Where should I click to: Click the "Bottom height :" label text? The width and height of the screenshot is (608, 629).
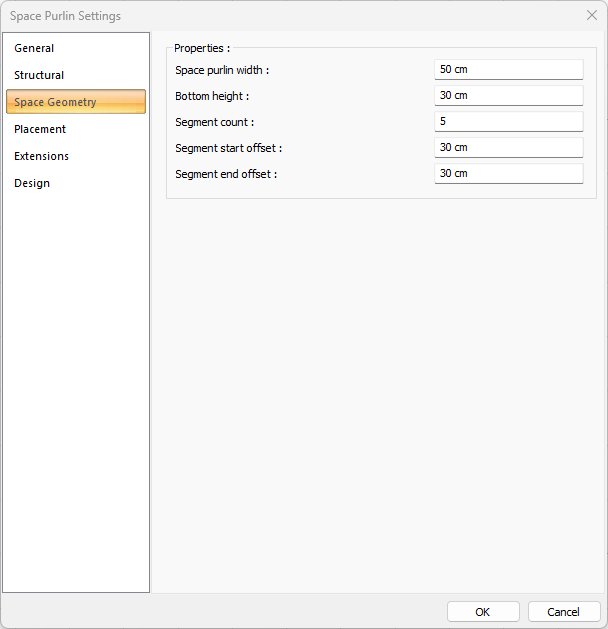(212, 96)
